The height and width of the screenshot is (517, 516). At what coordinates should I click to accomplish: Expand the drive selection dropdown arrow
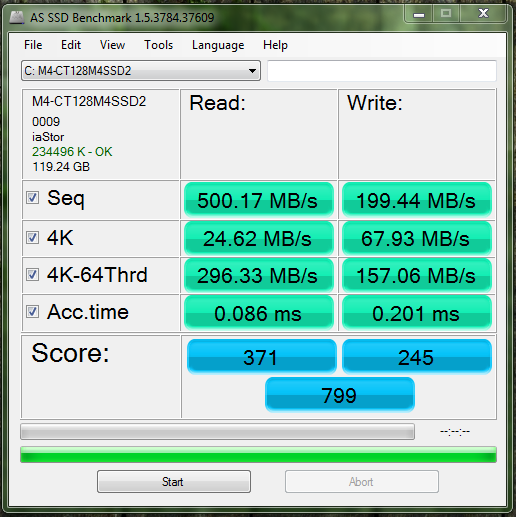click(x=252, y=71)
